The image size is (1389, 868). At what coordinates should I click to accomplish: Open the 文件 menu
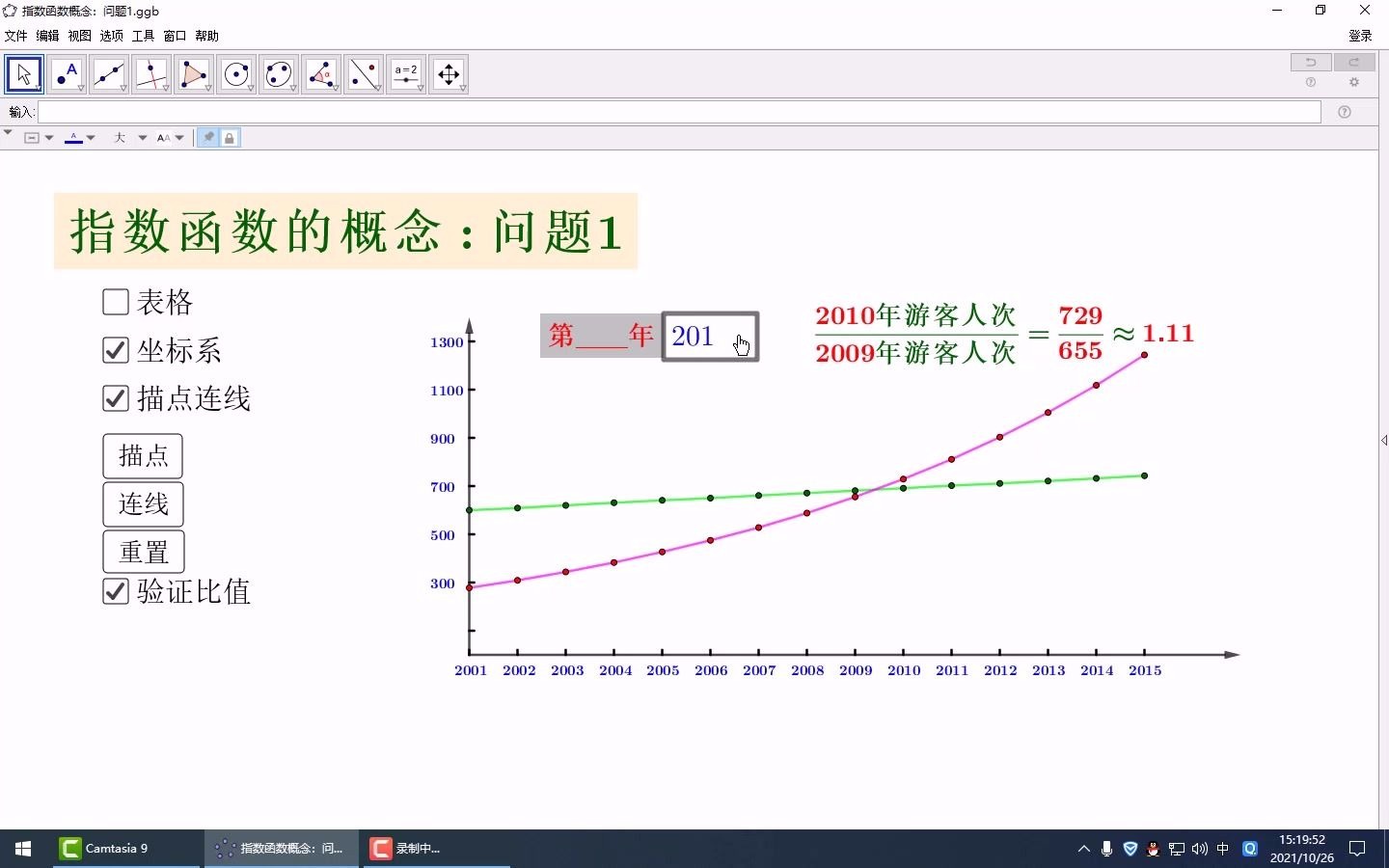[x=16, y=36]
